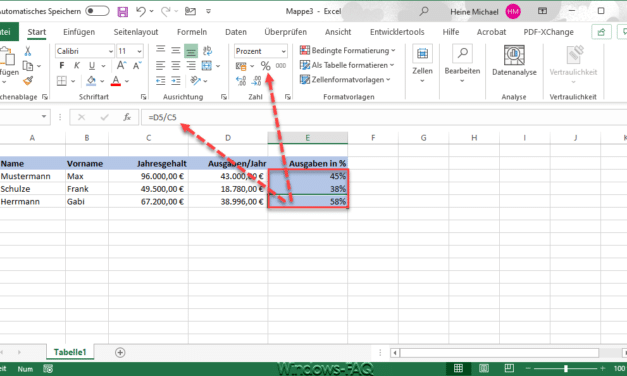
Task: Open the Hilfe tab
Action: pos(451,32)
